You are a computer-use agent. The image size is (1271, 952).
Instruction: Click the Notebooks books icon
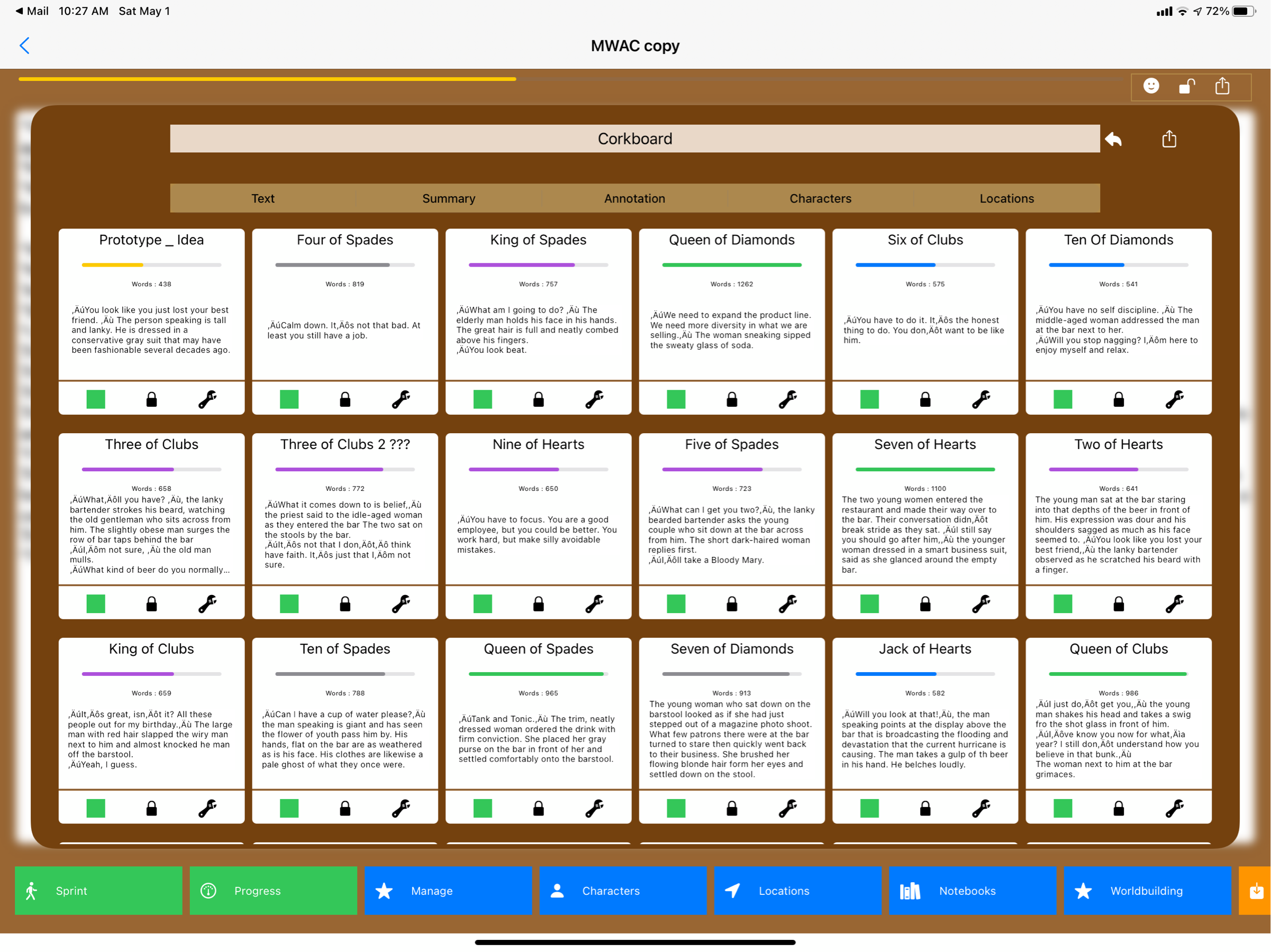[910, 891]
